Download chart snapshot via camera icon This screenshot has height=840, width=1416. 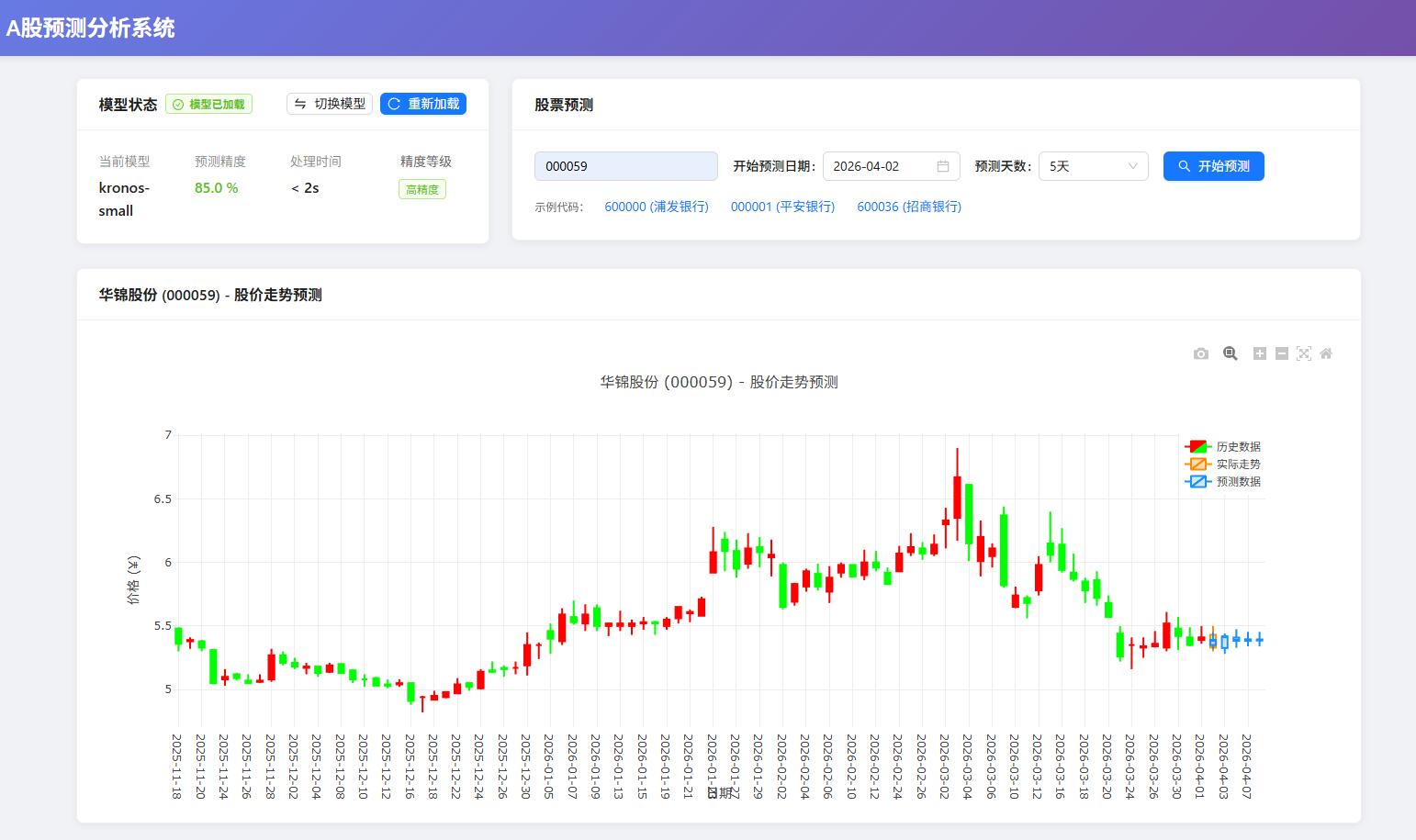(x=1201, y=353)
